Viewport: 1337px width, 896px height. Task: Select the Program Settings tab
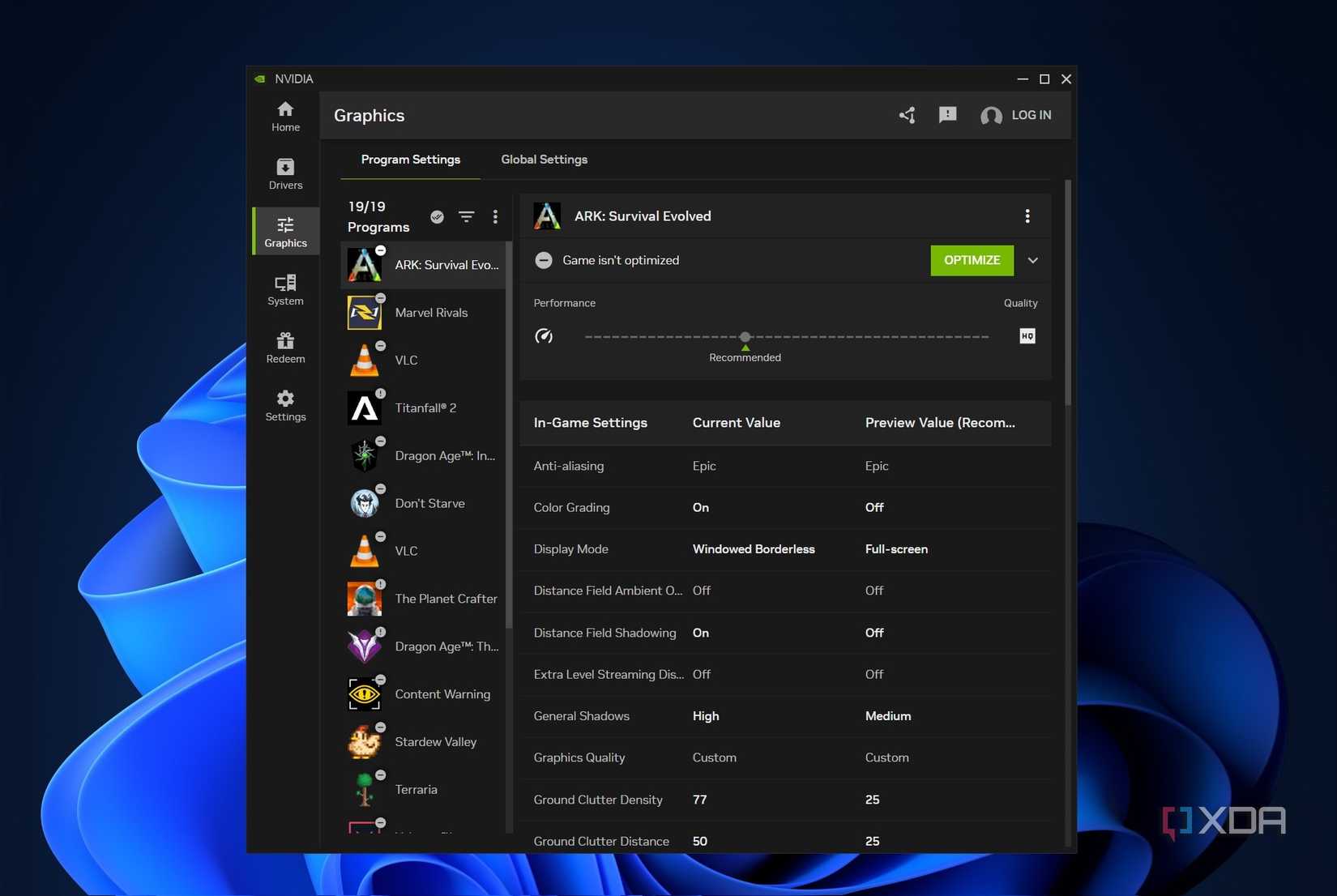click(410, 160)
